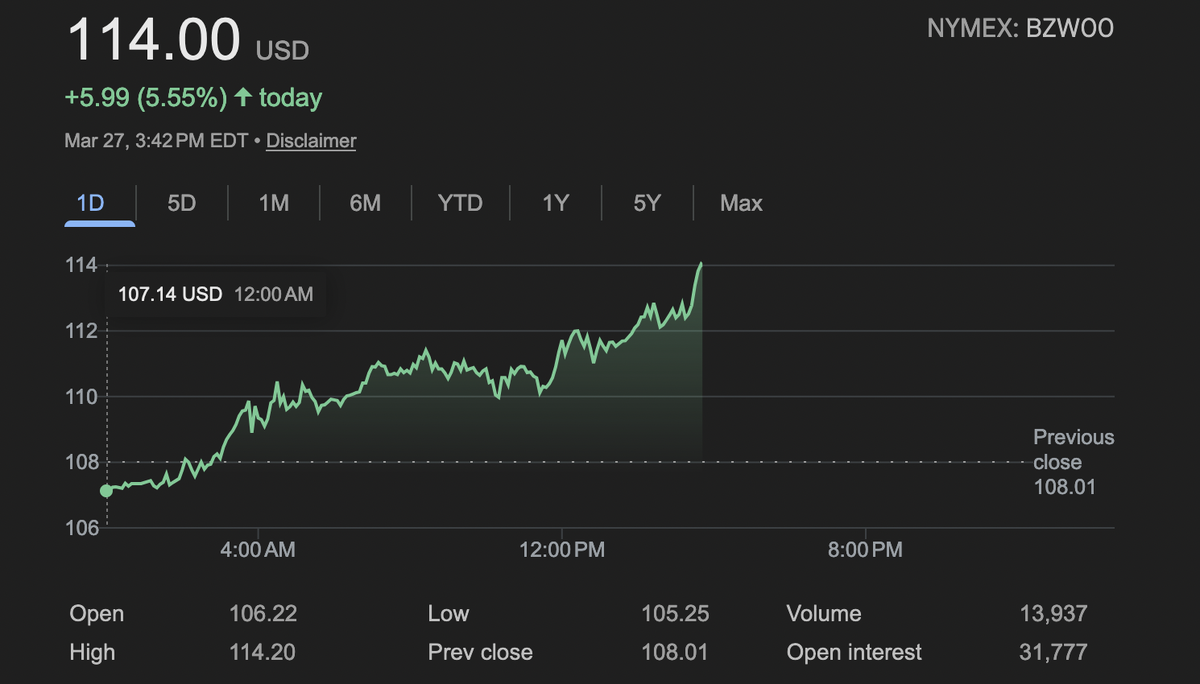Click the Volume value 13,937

coord(1053,613)
